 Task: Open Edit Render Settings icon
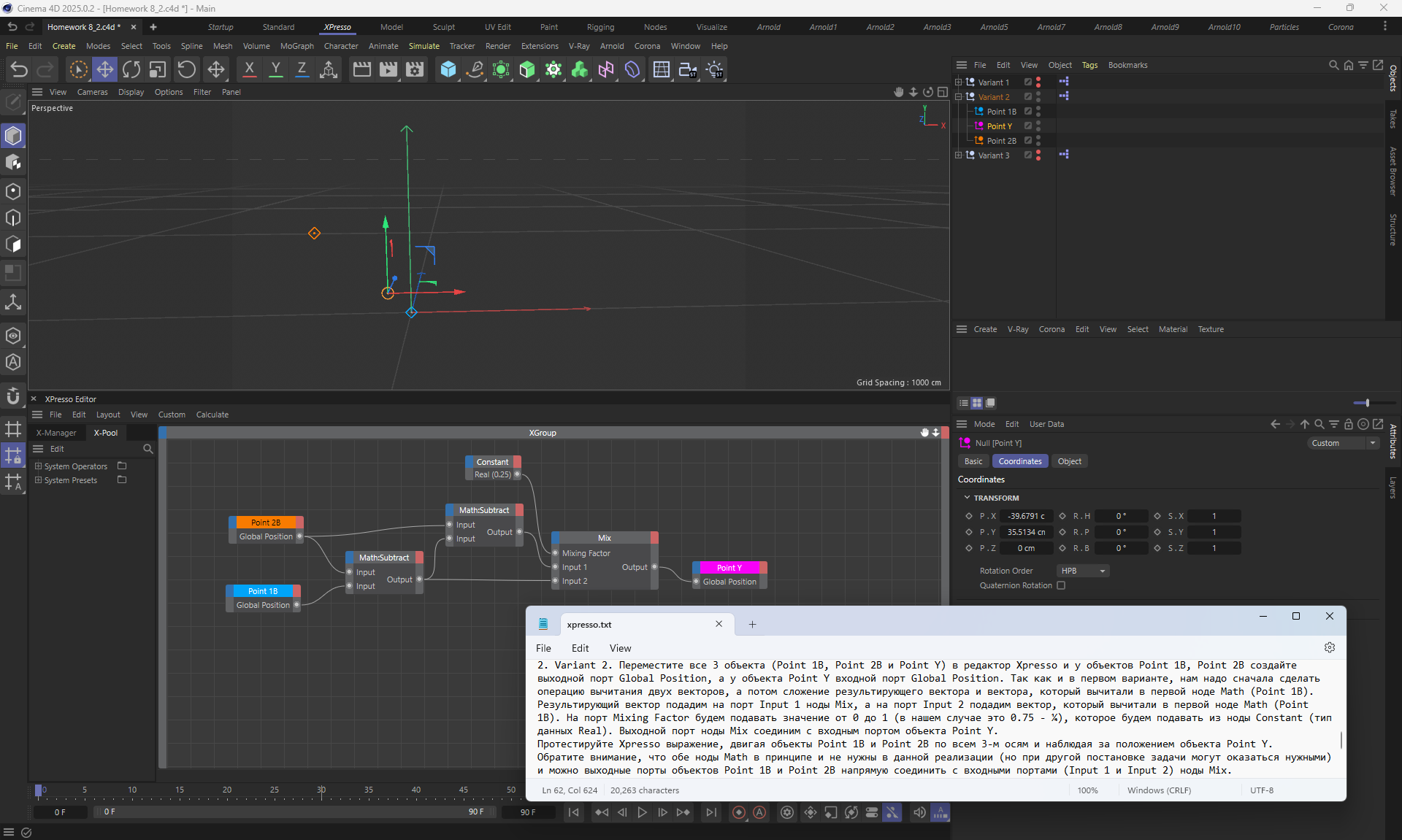(x=415, y=69)
